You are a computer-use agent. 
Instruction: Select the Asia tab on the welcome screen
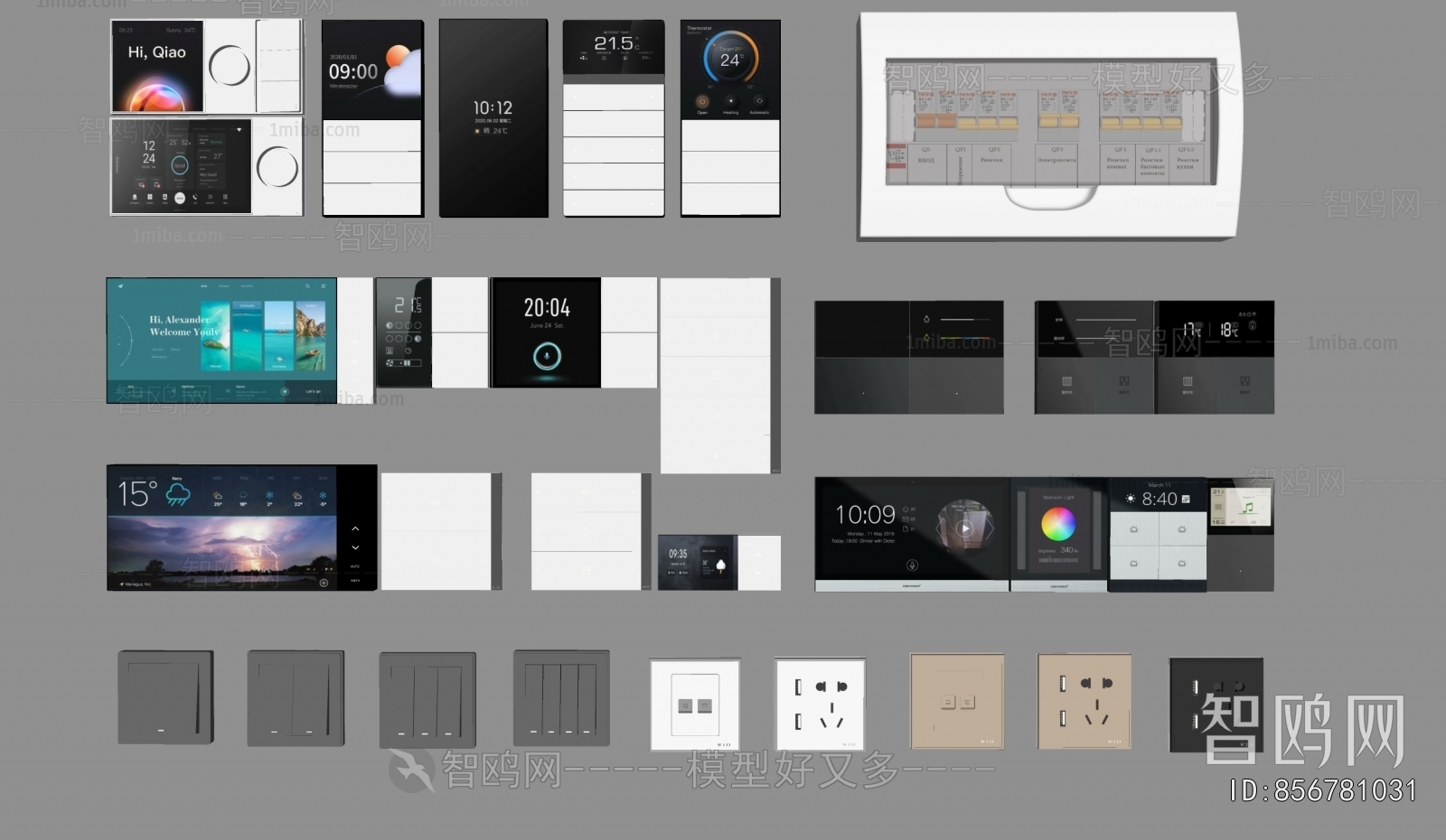[204, 285]
